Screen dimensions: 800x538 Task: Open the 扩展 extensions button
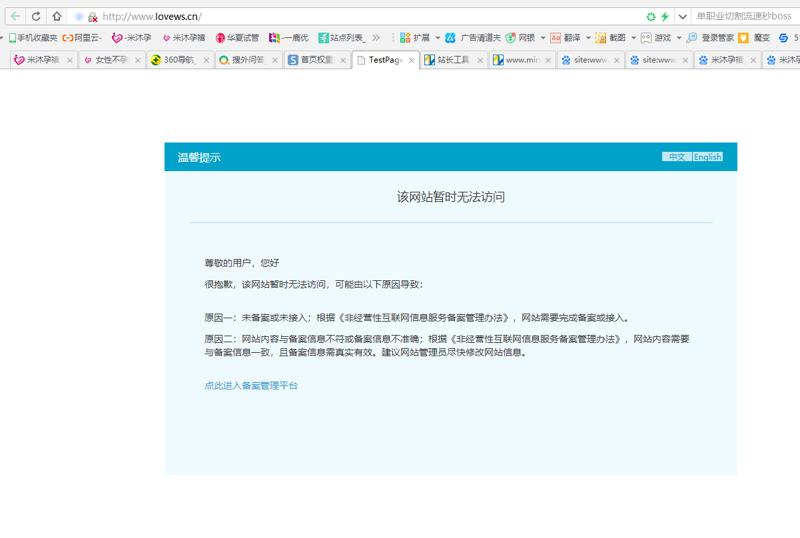tap(415, 38)
